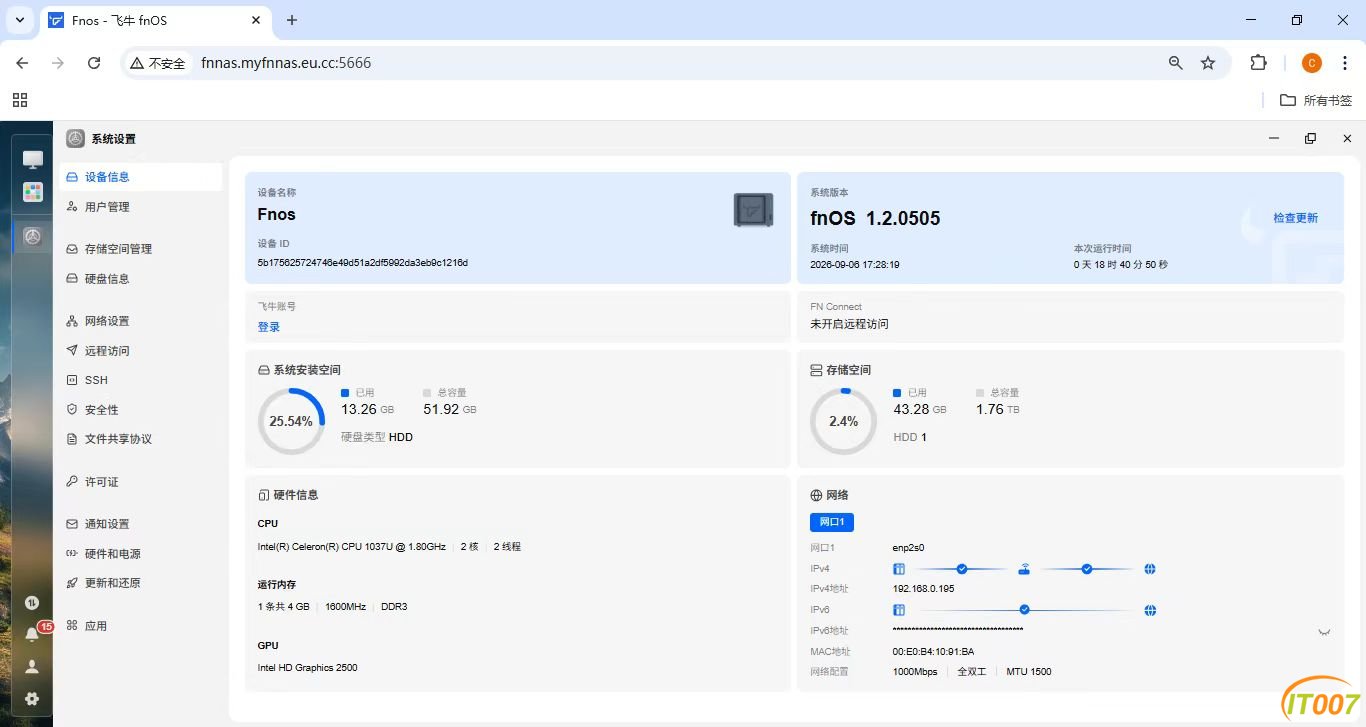Image resolution: width=1366 pixels, height=727 pixels.
Task: Bookmark this page with the star icon
Action: tap(1208, 63)
